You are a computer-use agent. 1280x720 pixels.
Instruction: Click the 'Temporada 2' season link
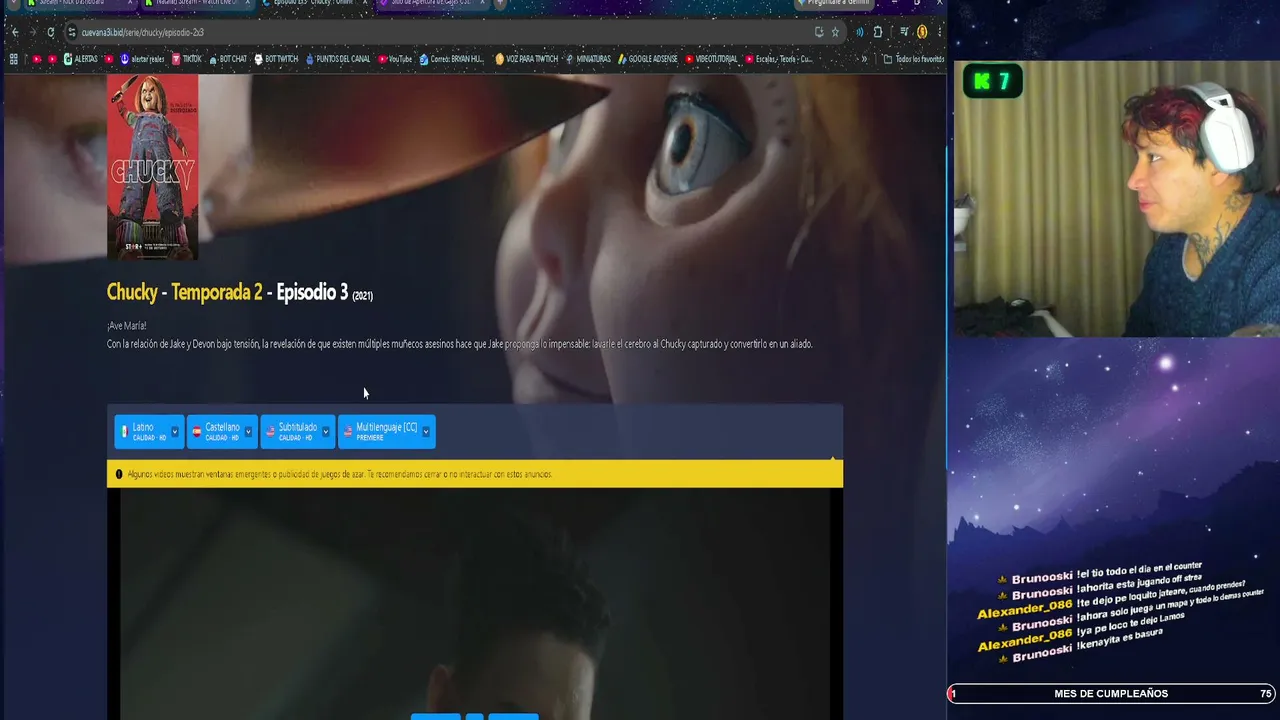(217, 292)
